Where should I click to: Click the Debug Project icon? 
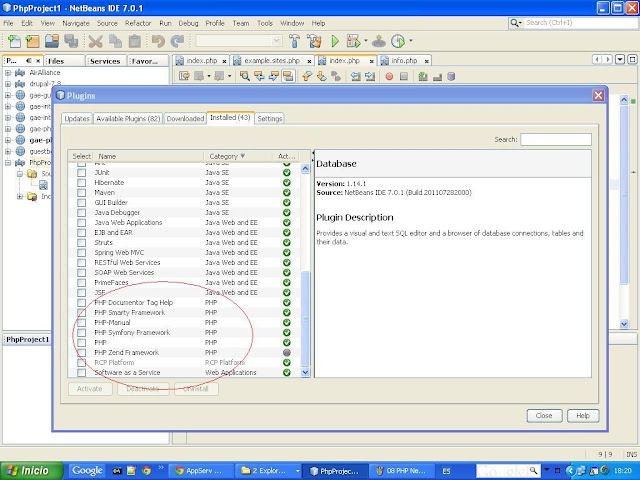click(x=353, y=41)
